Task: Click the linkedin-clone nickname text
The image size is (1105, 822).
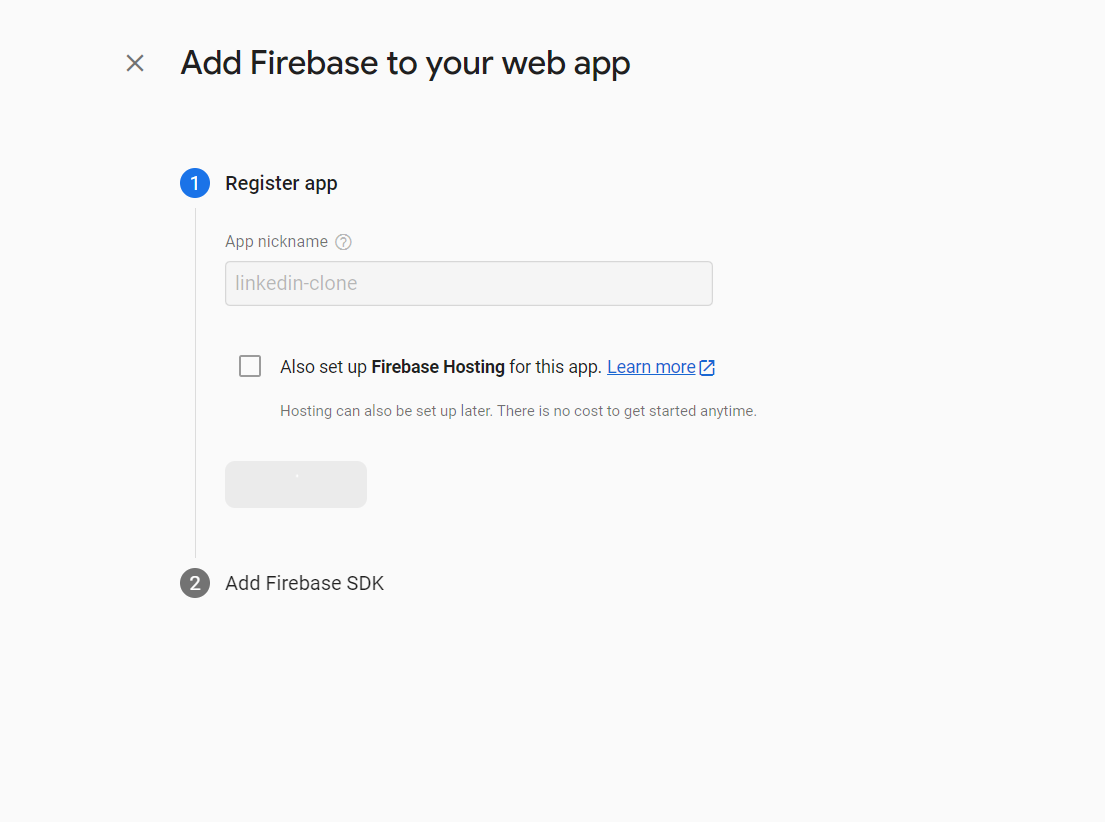Action: [x=296, y=283]
